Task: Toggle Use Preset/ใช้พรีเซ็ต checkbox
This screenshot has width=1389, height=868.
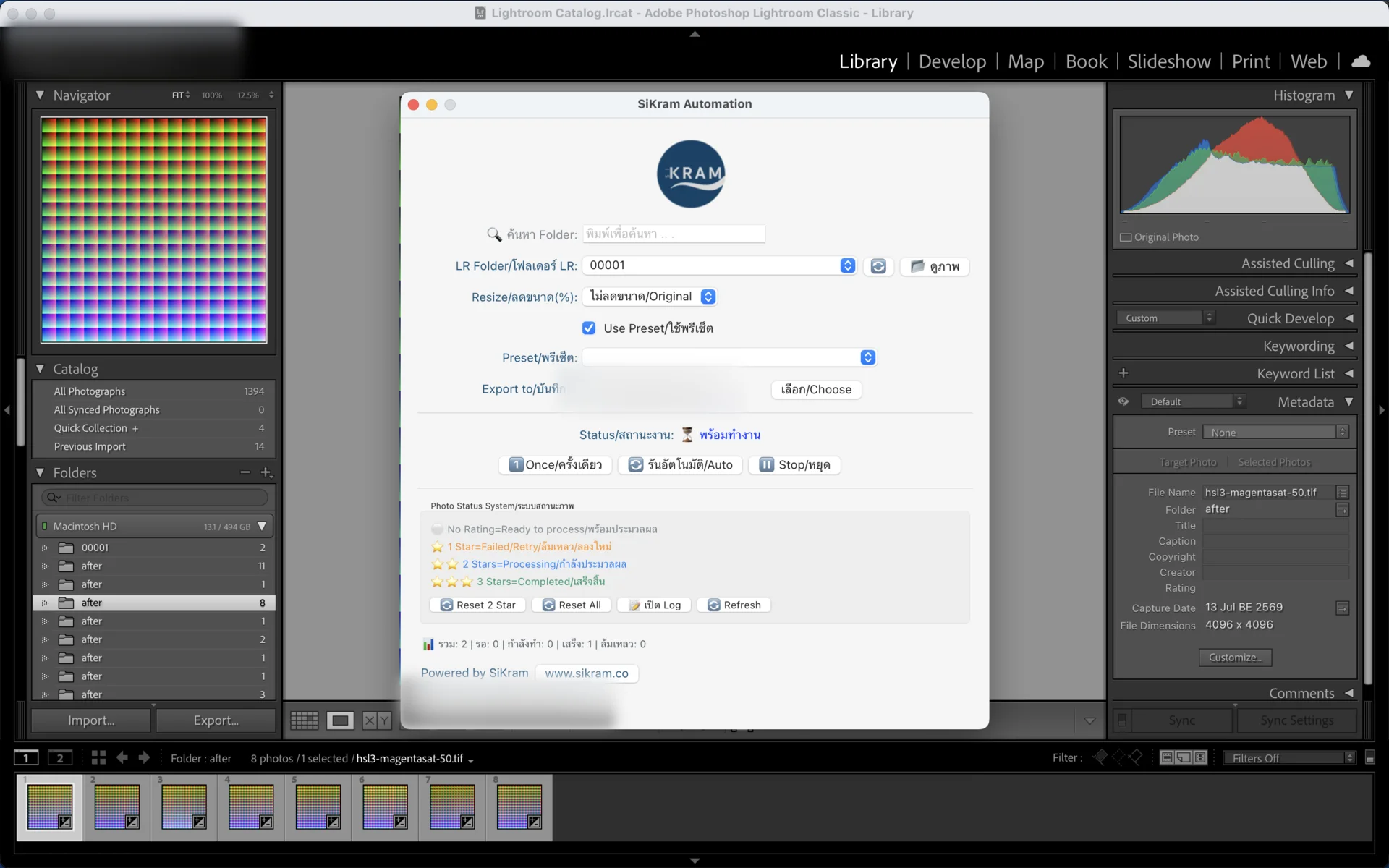Action: click(589, 328)
